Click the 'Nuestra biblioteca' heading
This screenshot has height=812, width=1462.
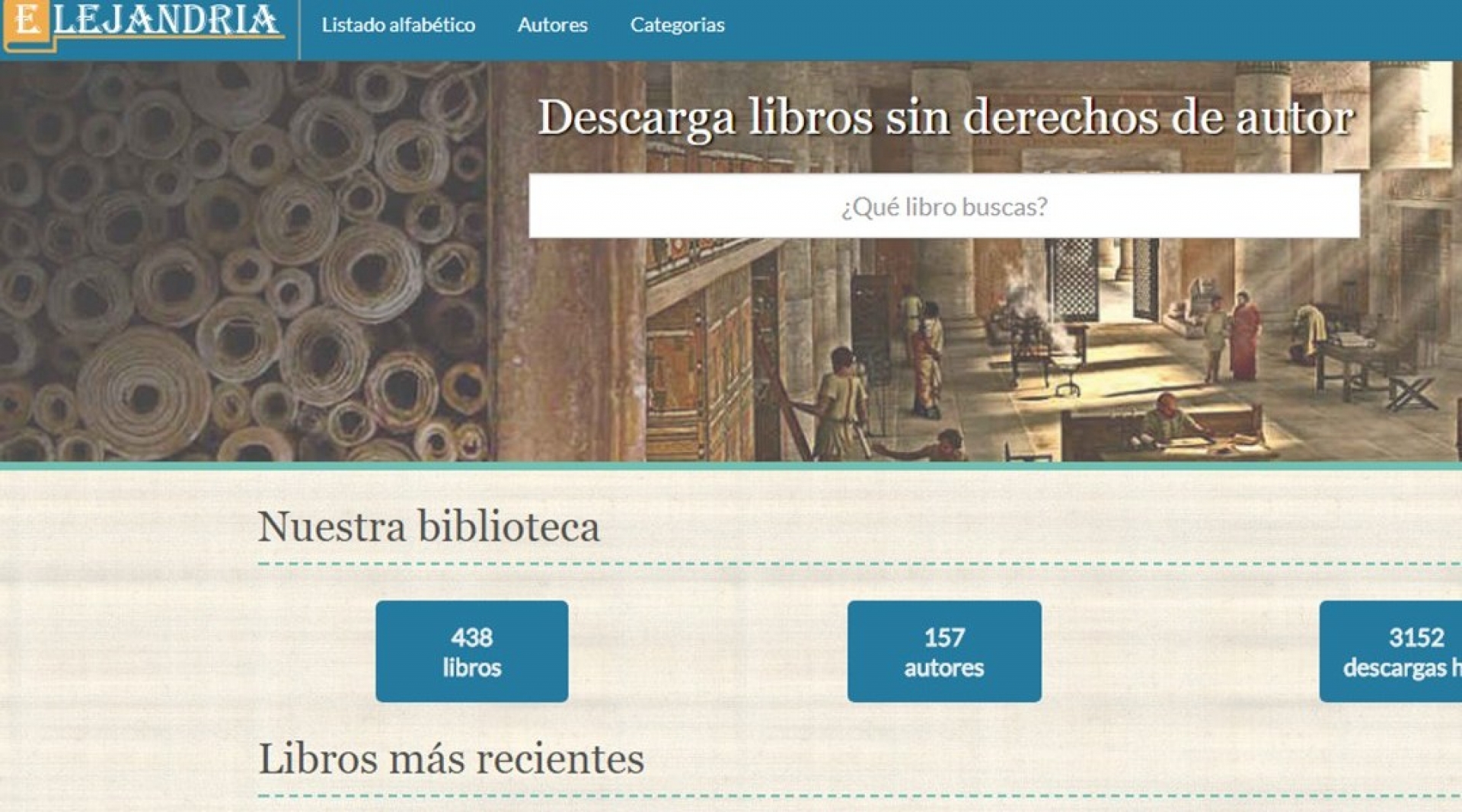(429, 527)
